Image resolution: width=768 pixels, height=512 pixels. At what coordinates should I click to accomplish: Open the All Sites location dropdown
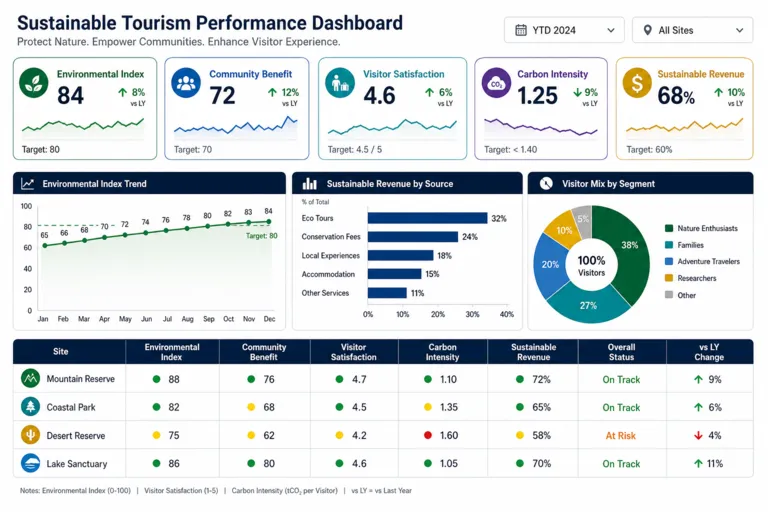click(x=692, y=30)
